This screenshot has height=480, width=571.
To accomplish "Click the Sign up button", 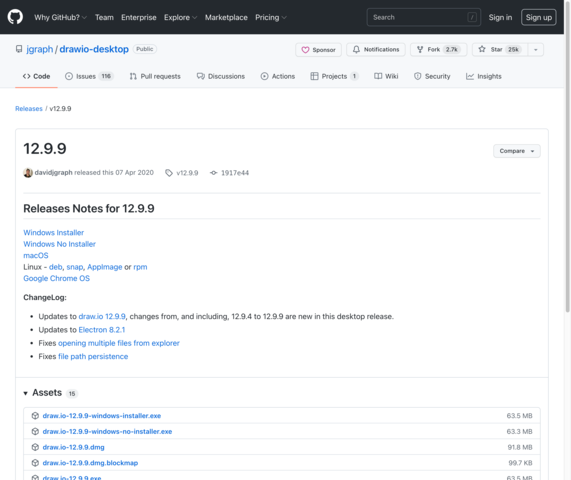I will tap(539, 17).
